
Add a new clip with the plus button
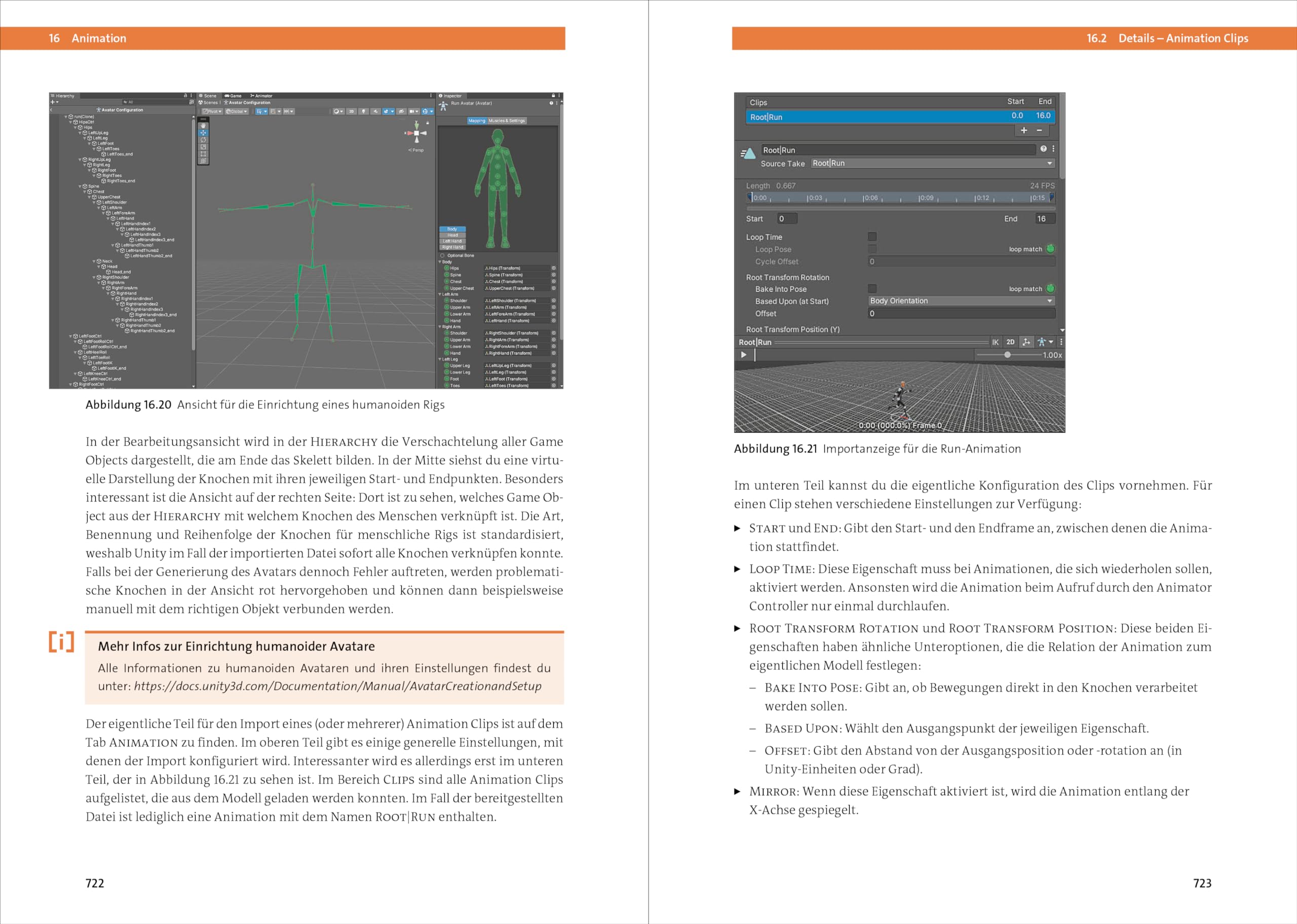pos(1024,130)
